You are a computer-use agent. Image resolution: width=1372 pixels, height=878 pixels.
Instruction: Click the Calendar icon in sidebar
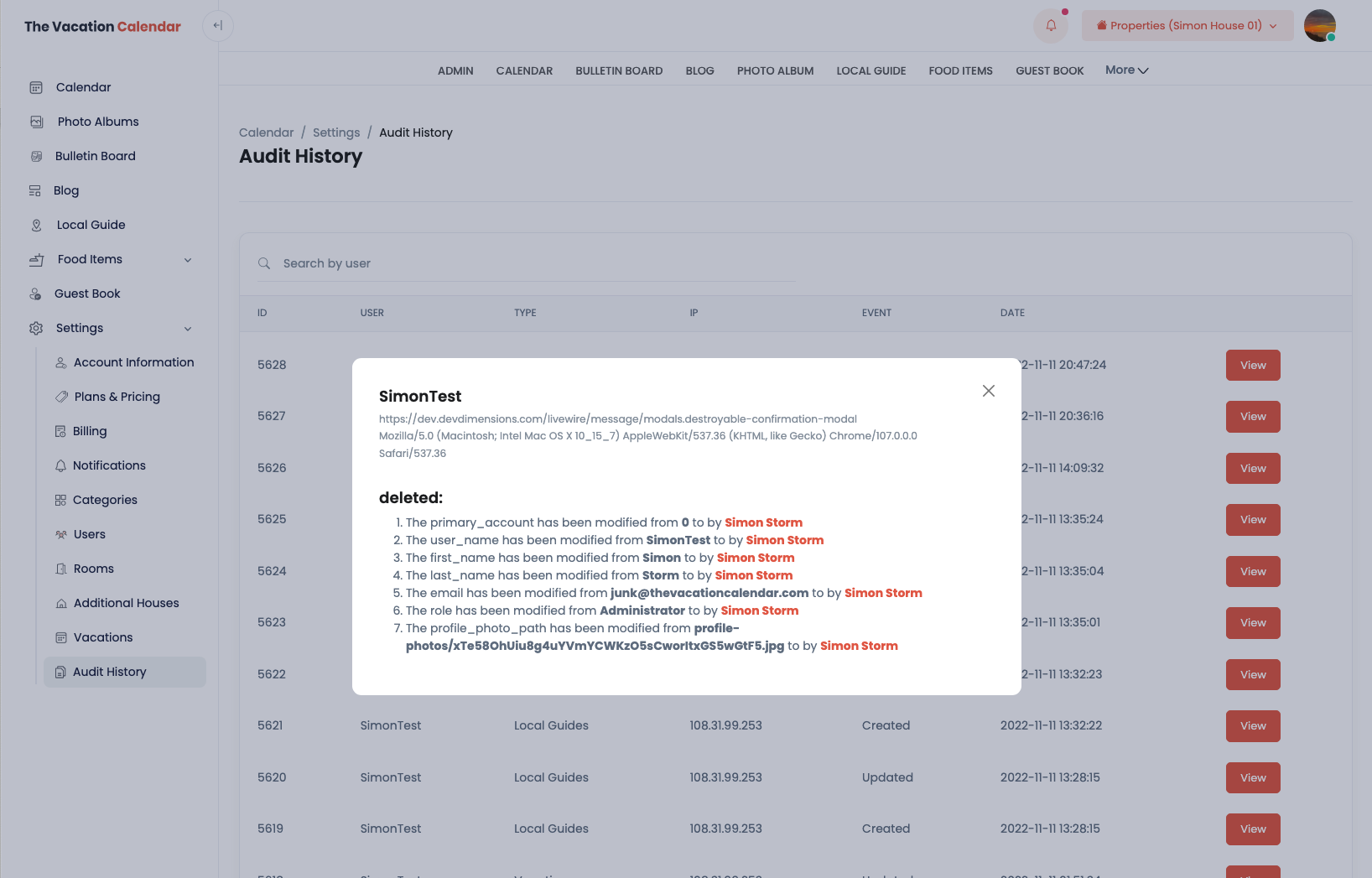[x=36, y=87]
